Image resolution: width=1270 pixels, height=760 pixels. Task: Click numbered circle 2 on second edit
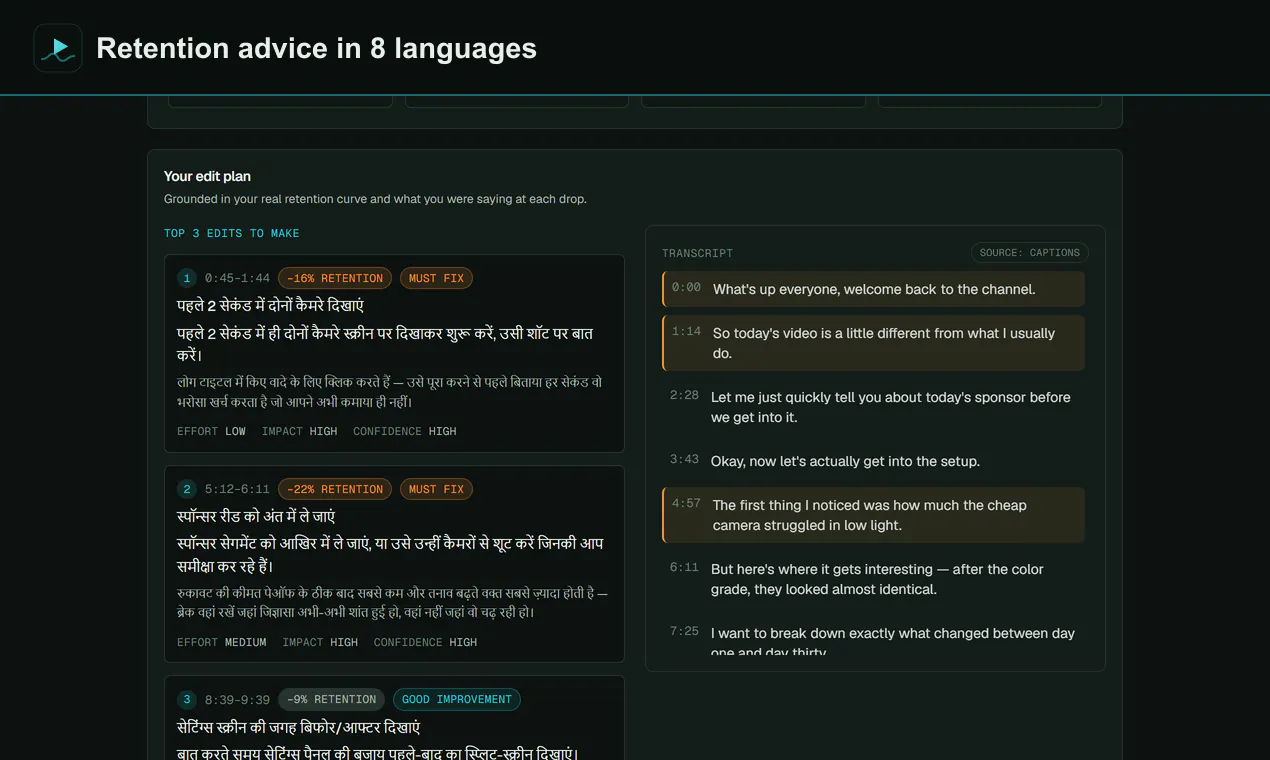[x=187, y=489]
